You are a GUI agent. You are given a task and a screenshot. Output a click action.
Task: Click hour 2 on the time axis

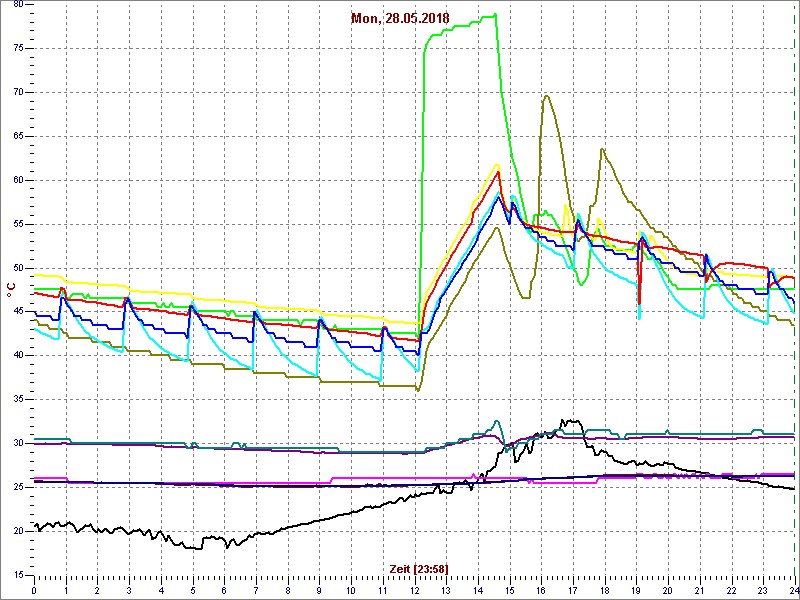[97, 590]
